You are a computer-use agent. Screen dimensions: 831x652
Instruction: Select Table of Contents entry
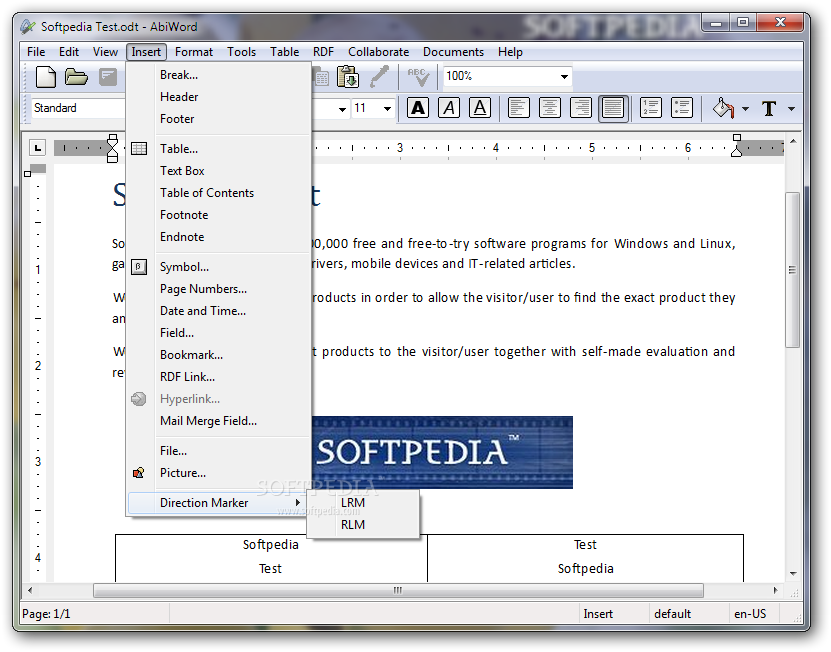219,193
